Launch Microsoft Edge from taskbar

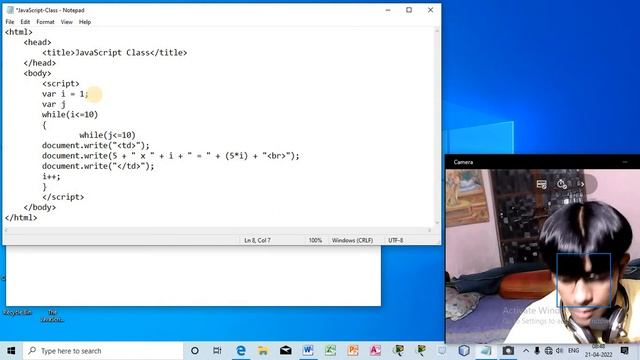coord(241,351)
